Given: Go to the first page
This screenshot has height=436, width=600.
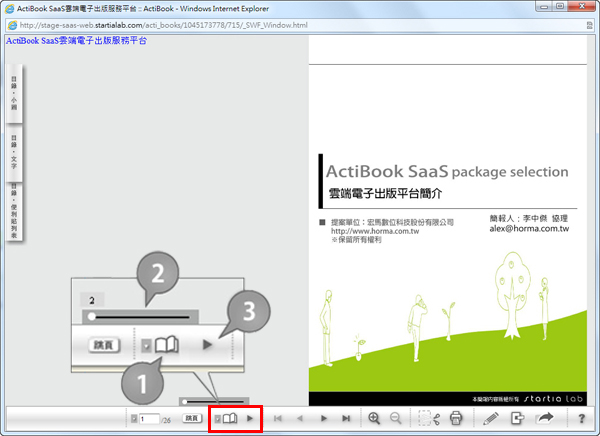Looking at the screenshot, I should click(x=278, y=418).
